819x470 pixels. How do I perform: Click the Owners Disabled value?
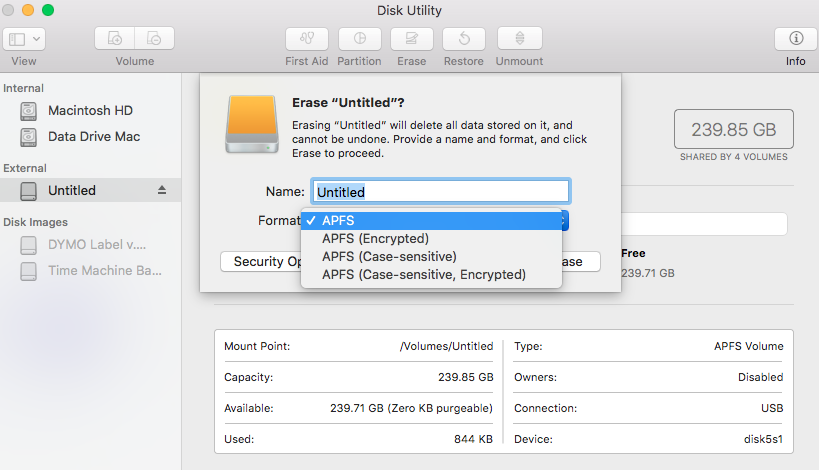[760, 377]
